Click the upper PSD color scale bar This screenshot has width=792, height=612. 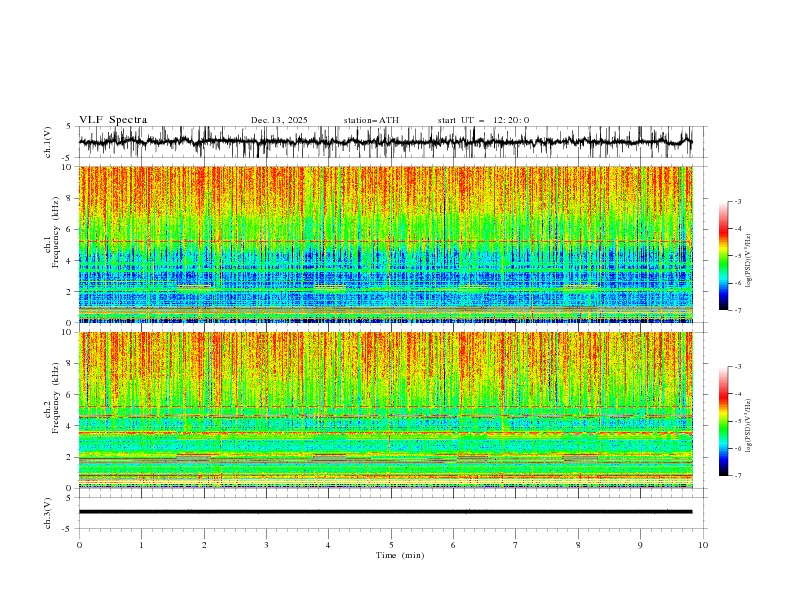pyautogui.click(x=723, y=256)
